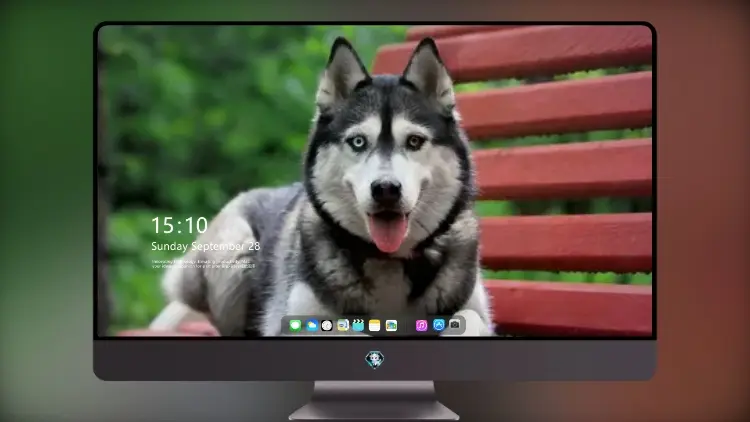The image size is (750, 422).
Task: Open the Weather app in the dock
Action: point(311,326)
